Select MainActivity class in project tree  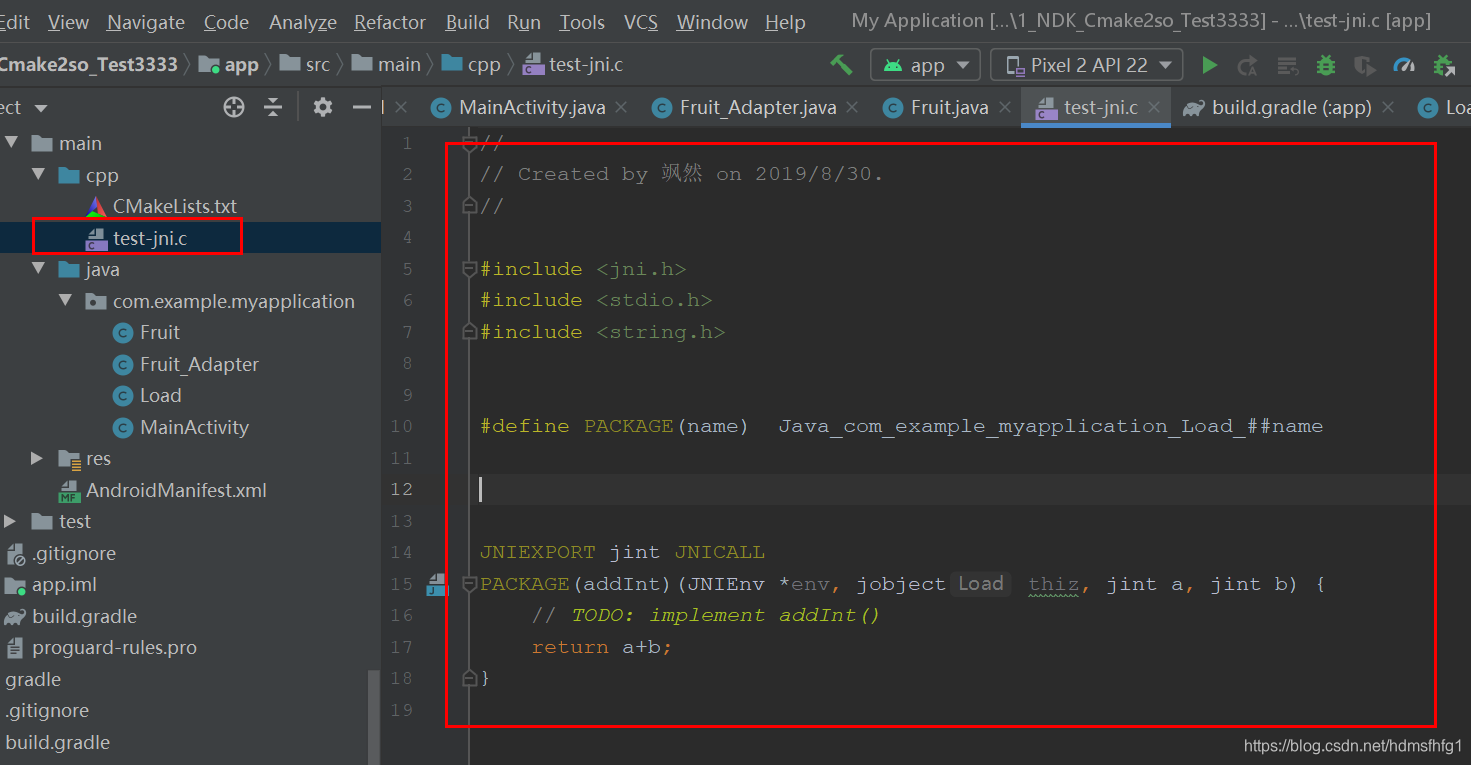pos(181,427)
